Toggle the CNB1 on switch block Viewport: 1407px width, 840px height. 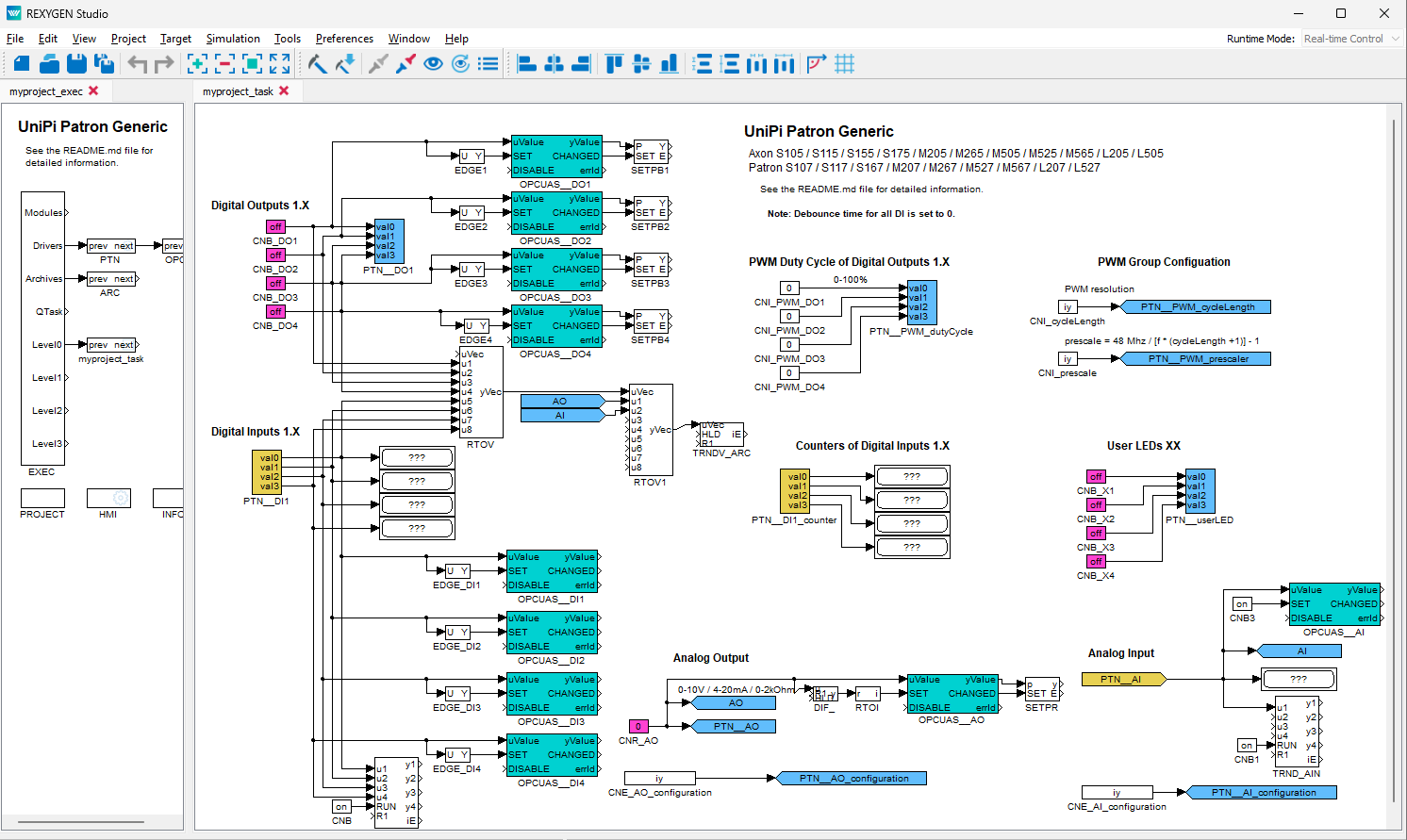pos(1247,746)
